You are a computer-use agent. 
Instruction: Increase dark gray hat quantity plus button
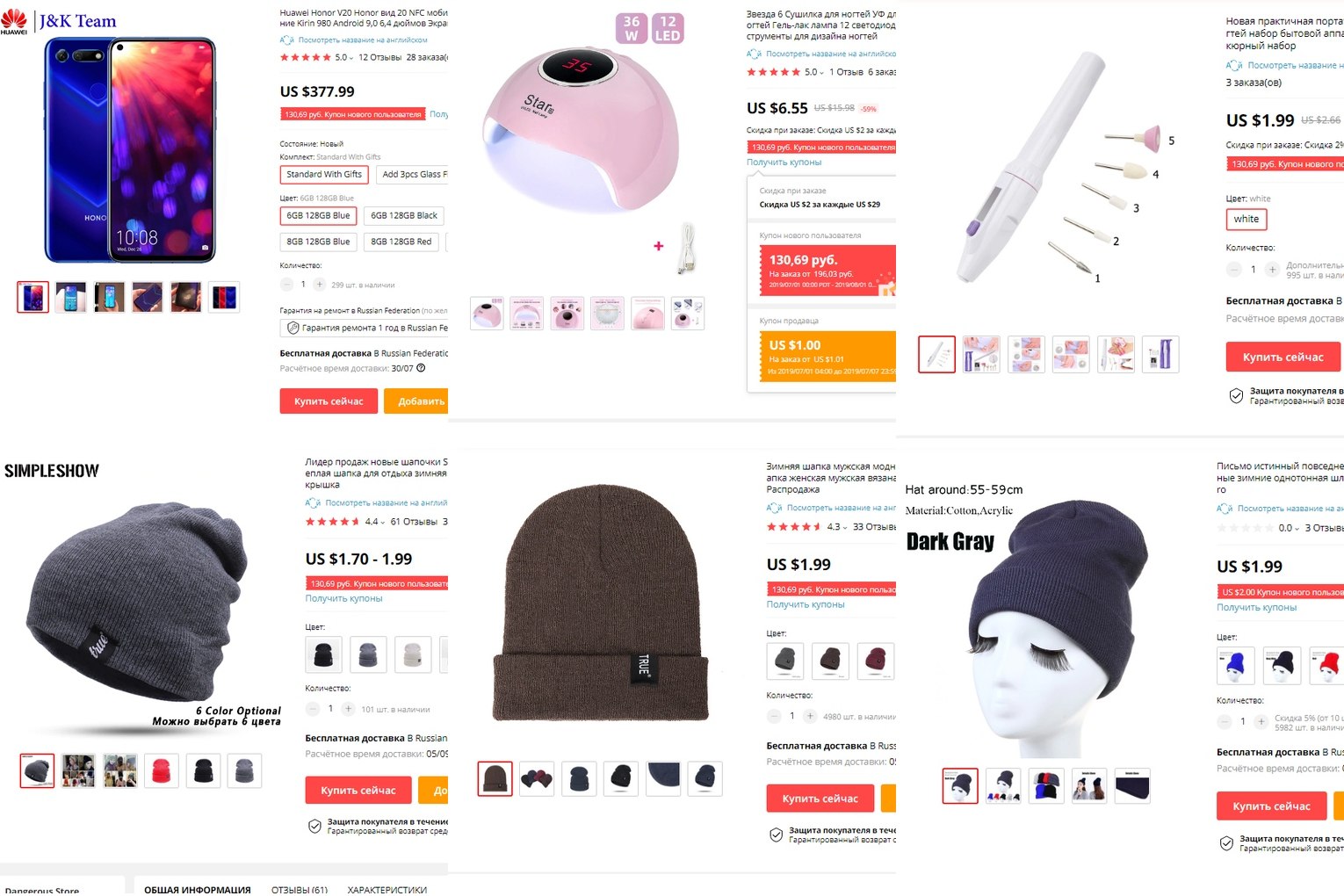[x=1261, y=722]
